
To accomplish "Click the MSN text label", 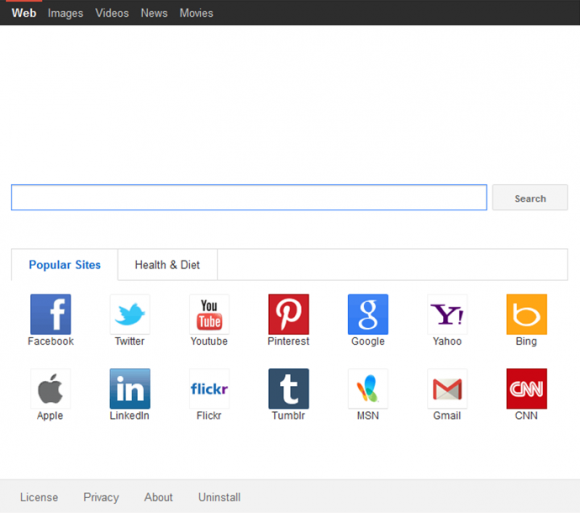I will pyautogui.click(x=368, y=415).
